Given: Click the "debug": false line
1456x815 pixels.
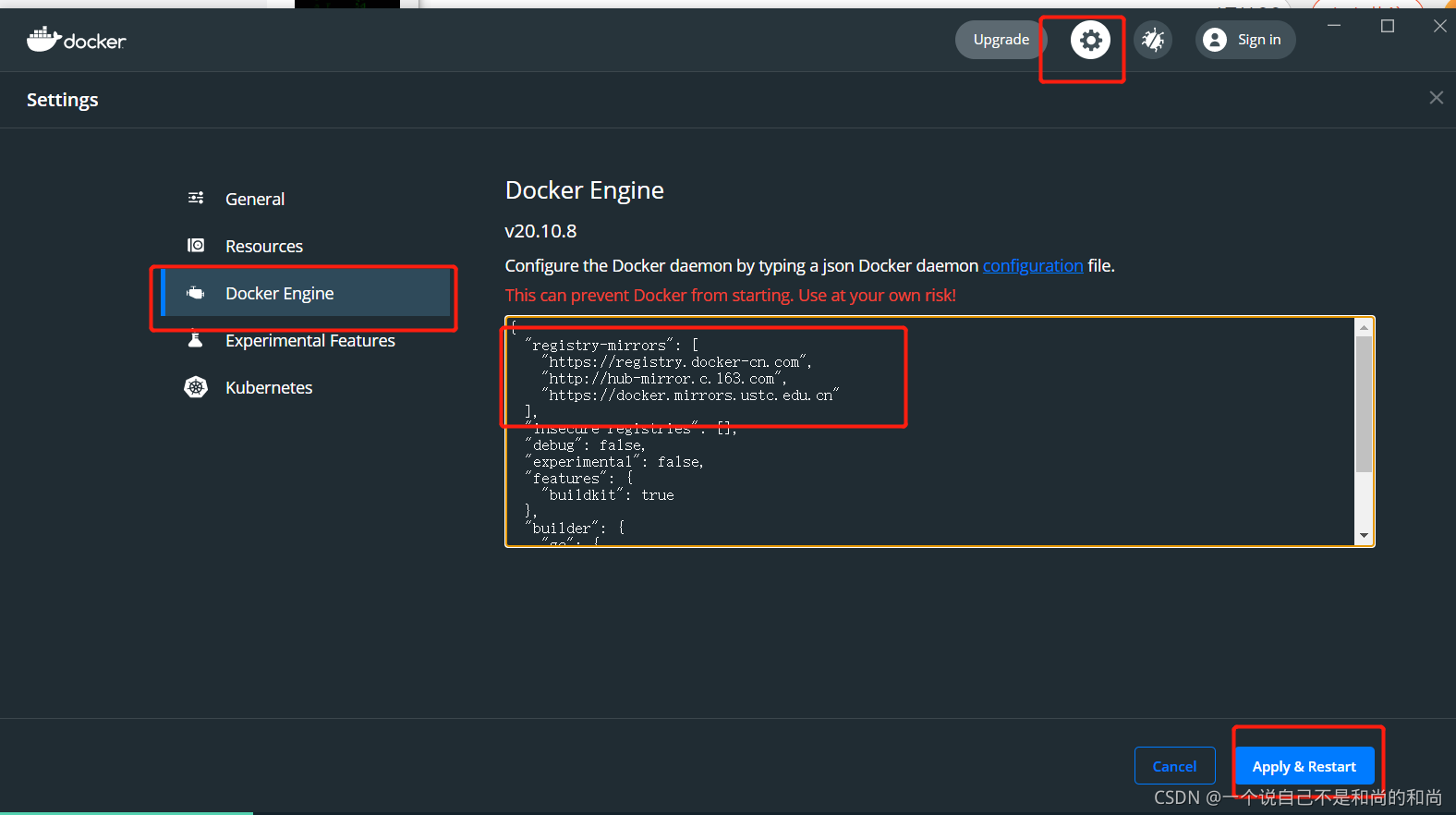Looking at the screenshot, I should (585, 445).
